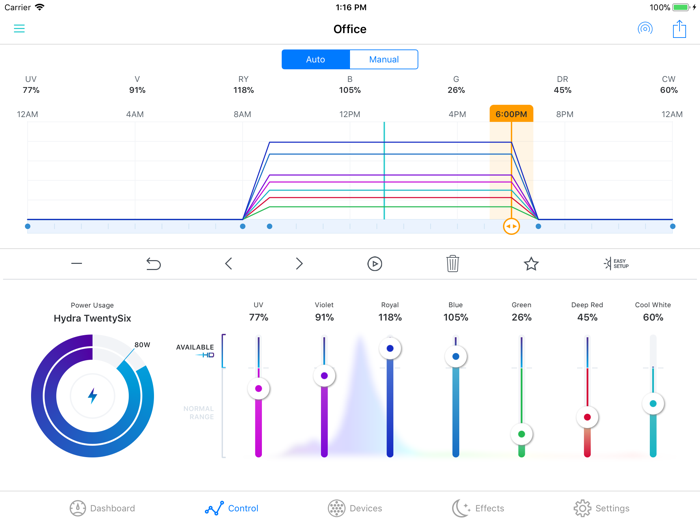This screenshot has height=525, width=700.
Task: Tap the share icon
Action: [679, 29]
